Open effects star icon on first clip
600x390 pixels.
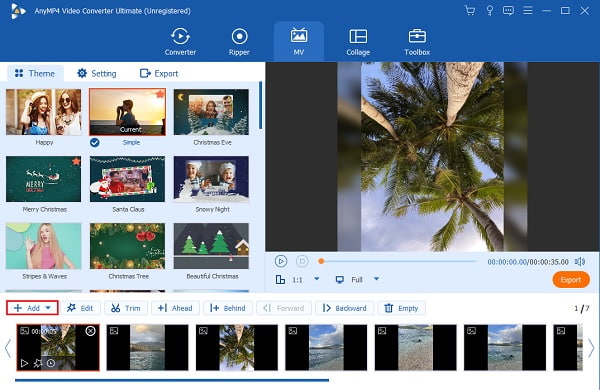point(38,363)
